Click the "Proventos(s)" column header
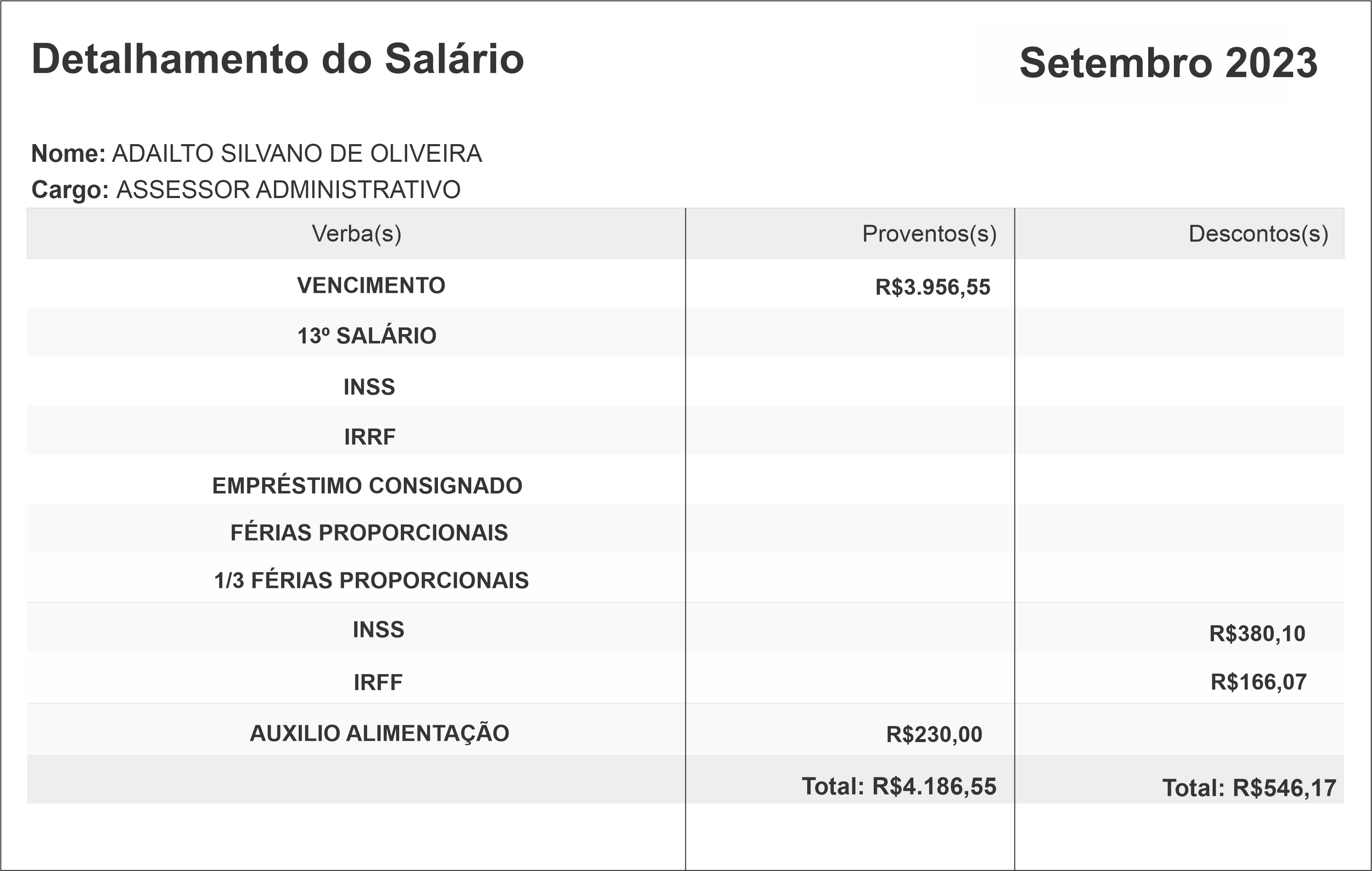 [929, 233]
